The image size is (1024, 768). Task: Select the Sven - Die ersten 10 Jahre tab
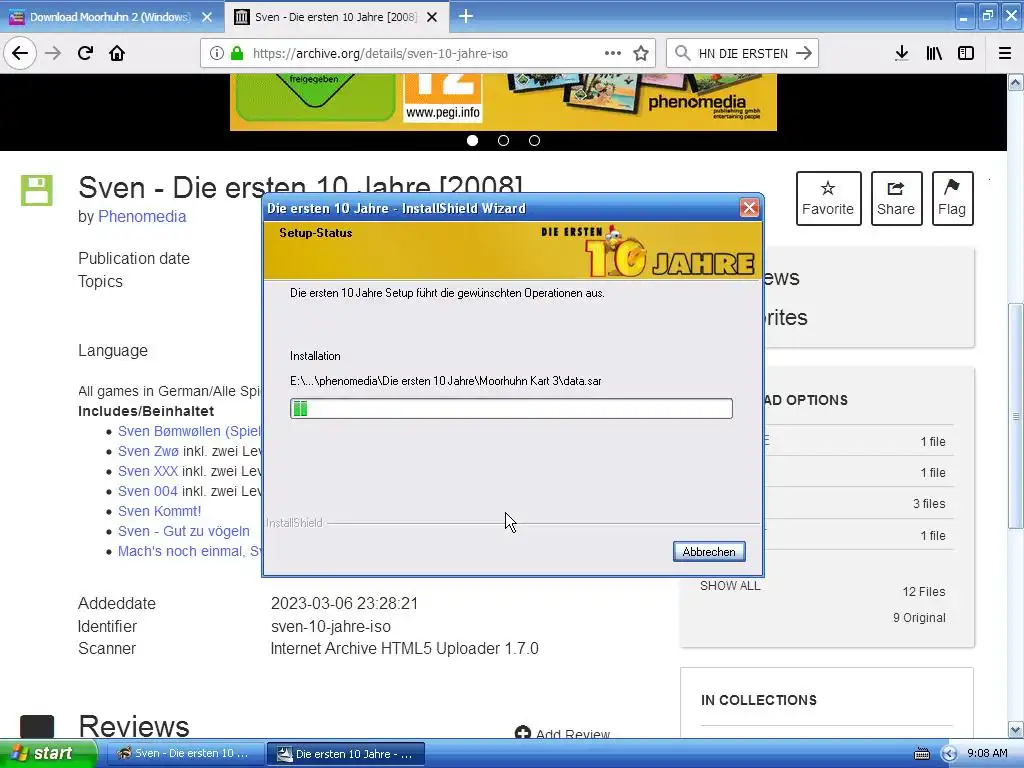(x=337, y=17)
